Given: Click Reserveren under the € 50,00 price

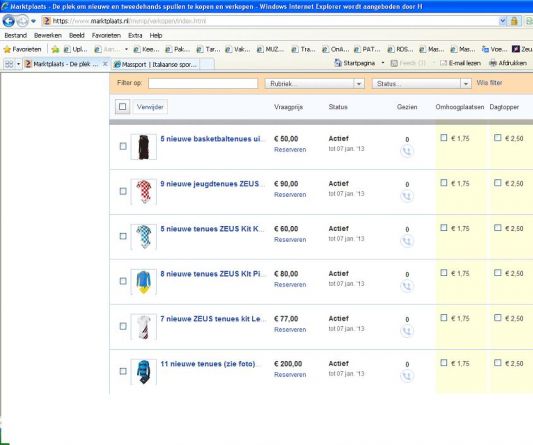Looking at the screenshot, I should click(290, 150).
